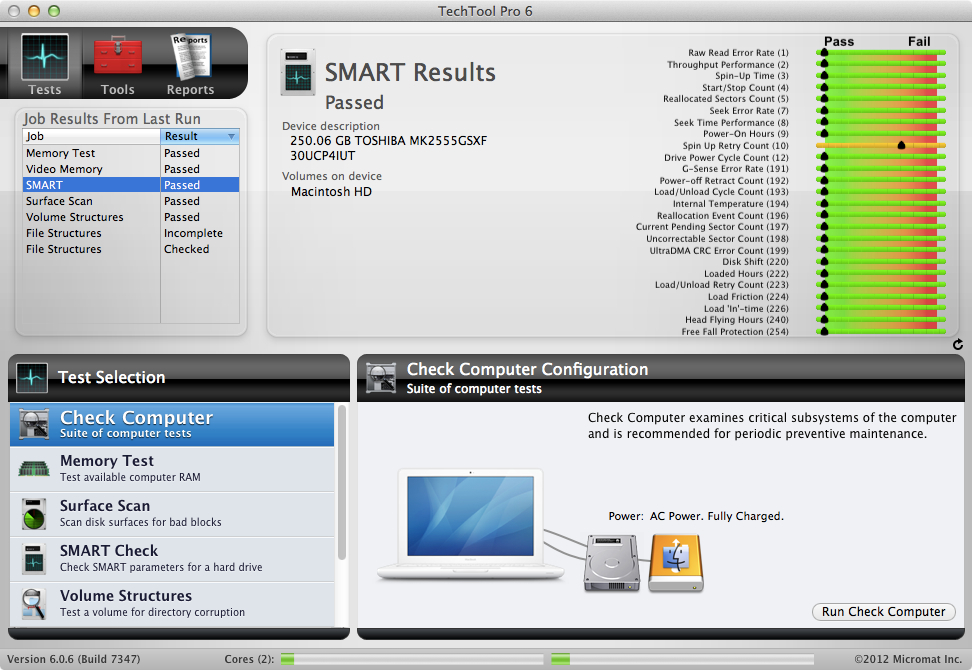
Task: Click the orange Macintosh volume icon
Action: pyautogui.click(x=676, y=563)
